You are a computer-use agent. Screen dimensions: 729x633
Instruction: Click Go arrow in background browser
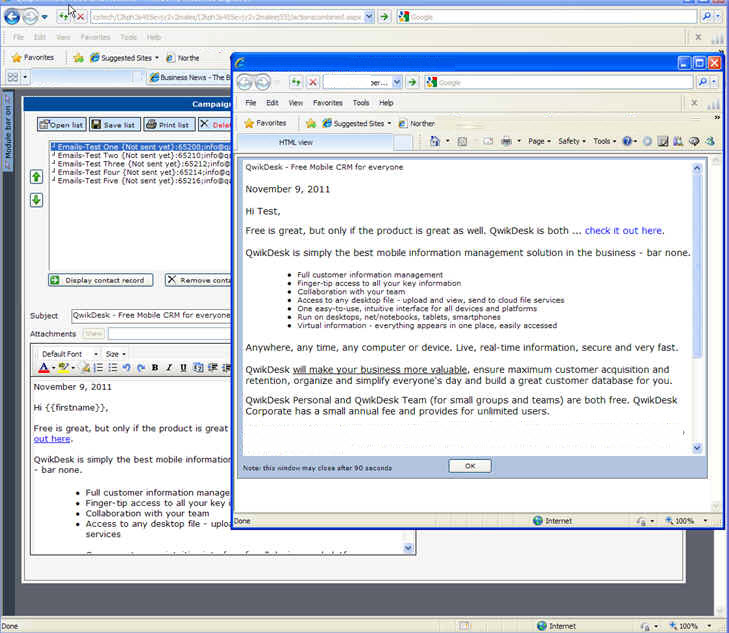click(384, 17)
